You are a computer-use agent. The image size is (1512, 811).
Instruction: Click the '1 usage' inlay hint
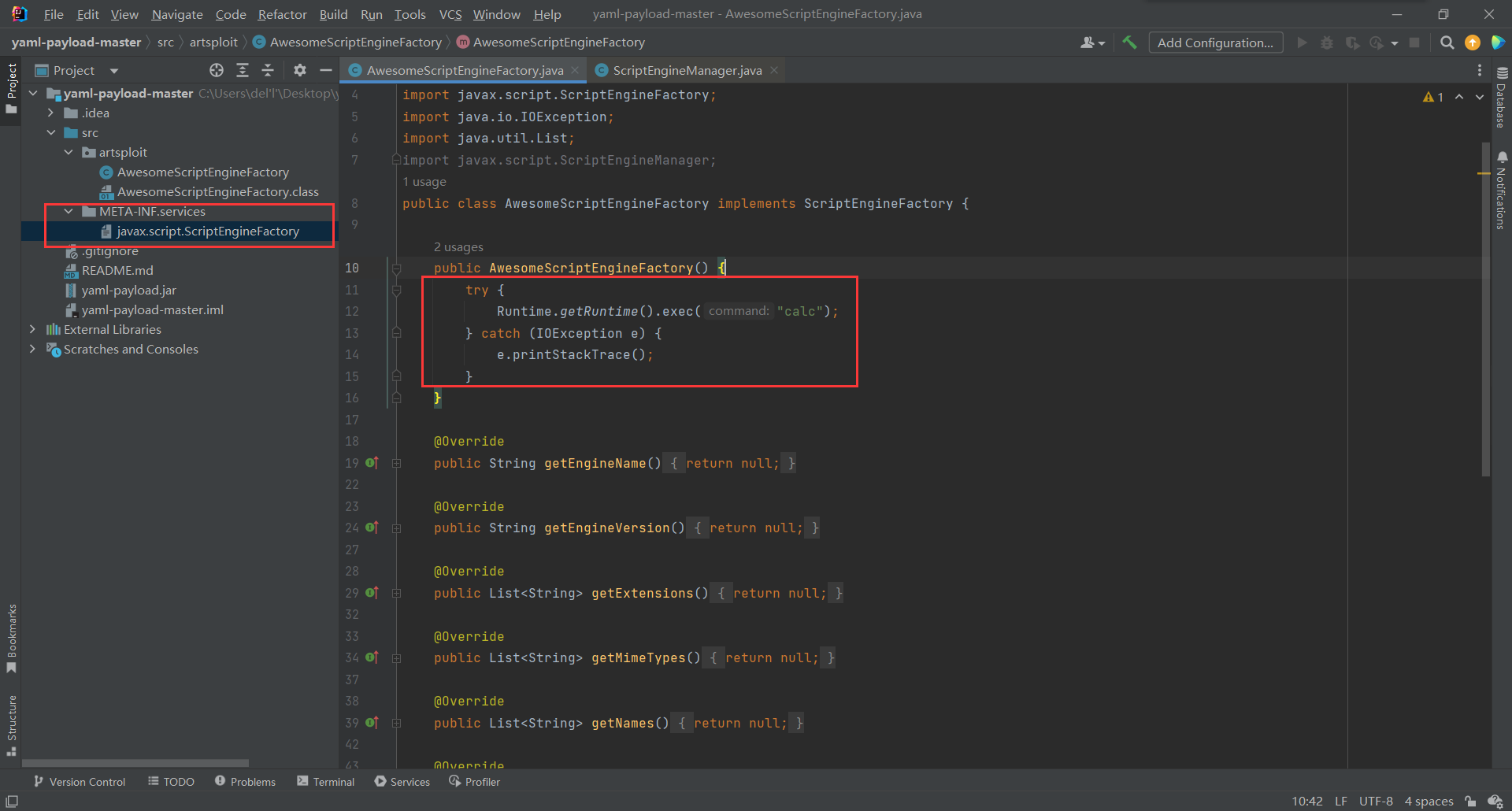coord(424,182)
